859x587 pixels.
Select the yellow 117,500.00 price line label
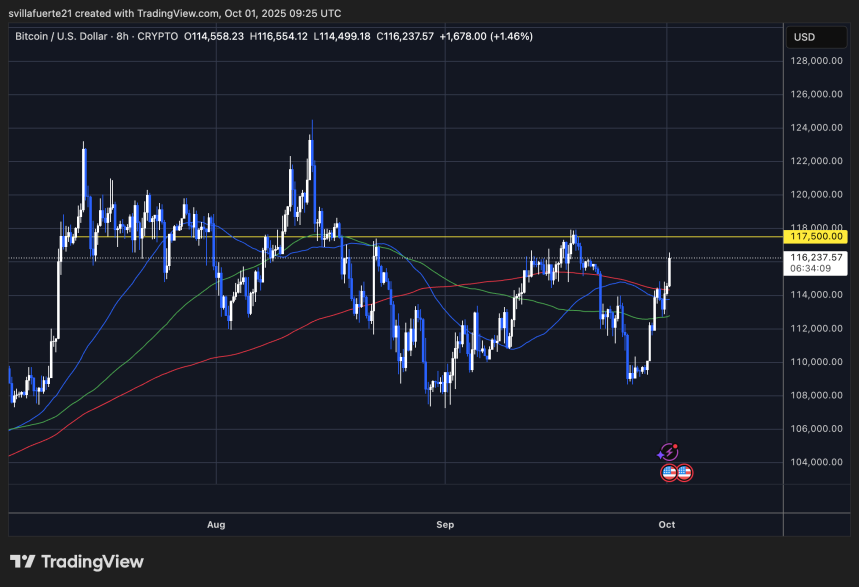click(x=814, y=237)
